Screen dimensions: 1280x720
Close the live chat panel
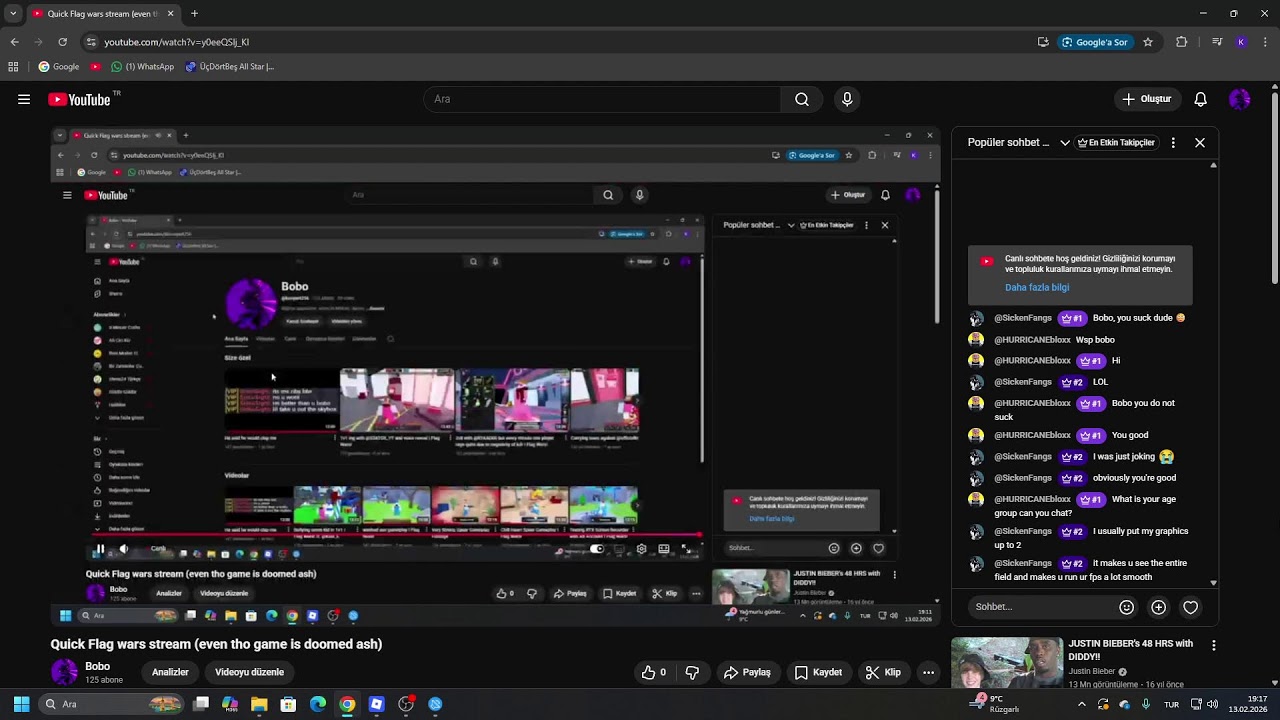pos(1200,143)
